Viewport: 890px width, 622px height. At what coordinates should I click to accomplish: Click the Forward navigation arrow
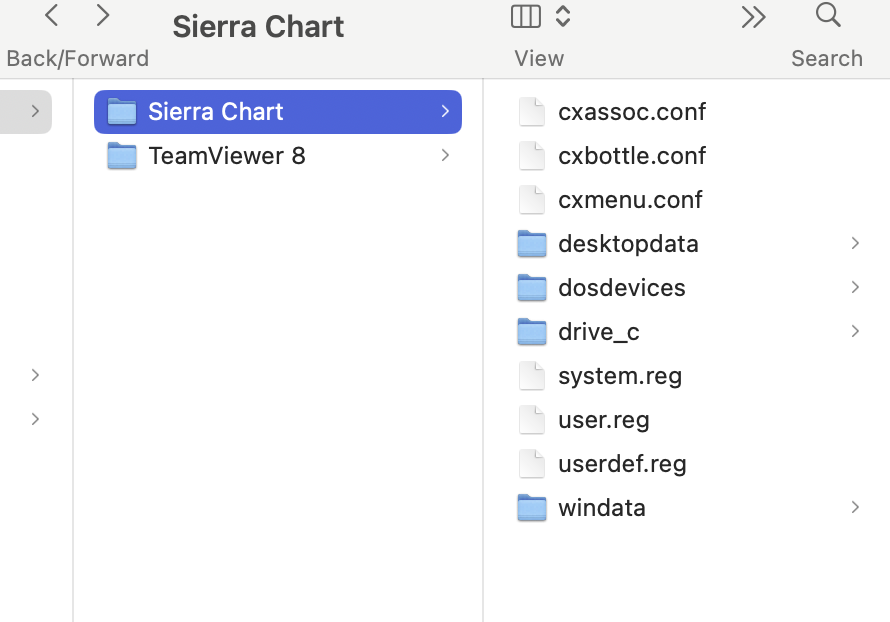point(102,15)
